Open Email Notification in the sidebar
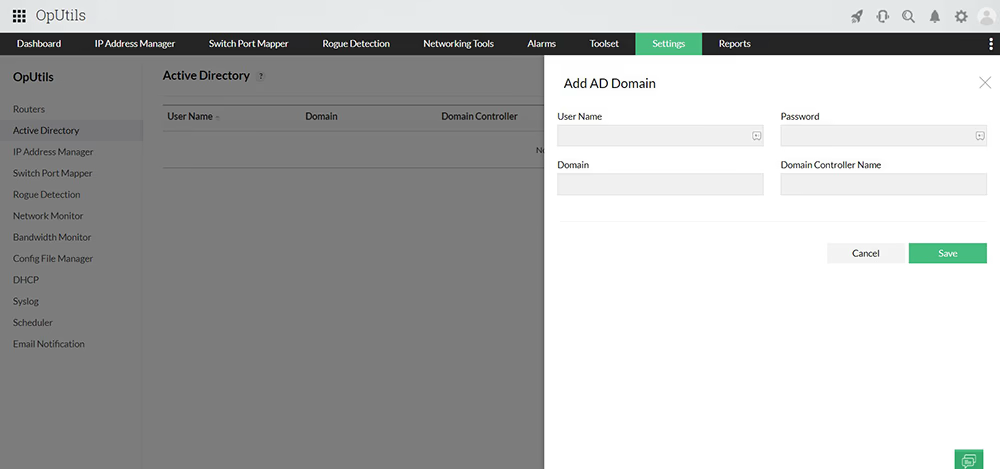The height and width of the screenshot is (469, 1000). [48, 344]
